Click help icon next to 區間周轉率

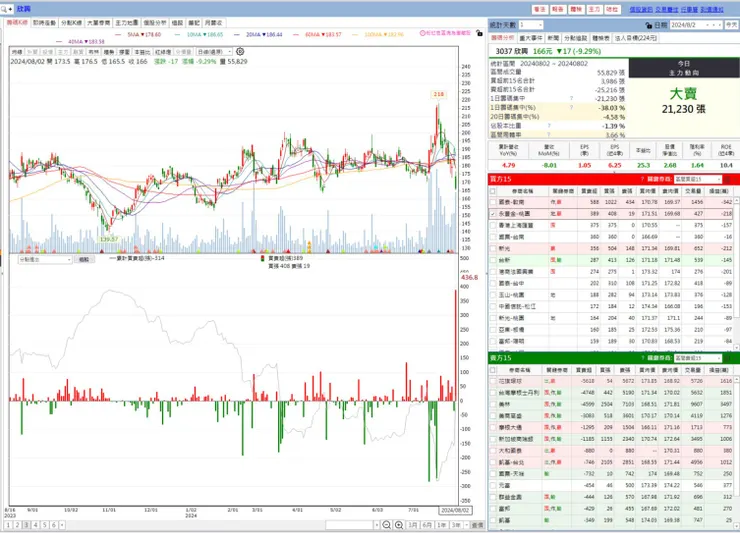549,135
